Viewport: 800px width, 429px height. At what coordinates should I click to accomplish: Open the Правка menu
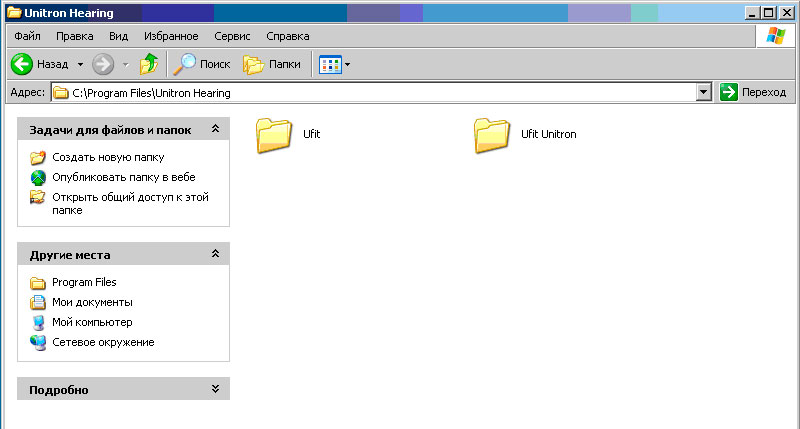(x=74, y=36)
